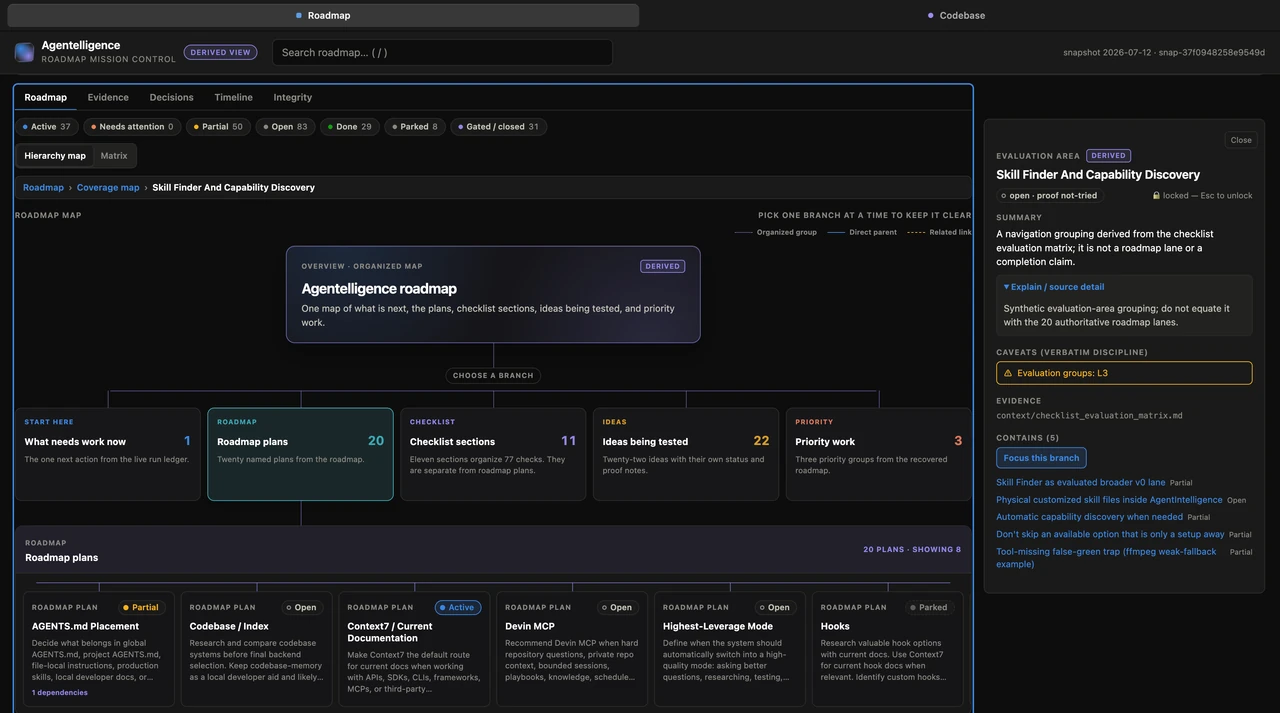
Task: Click the checklist_evaluation_matrix.md evidence path
Action: pos(1089,415)
